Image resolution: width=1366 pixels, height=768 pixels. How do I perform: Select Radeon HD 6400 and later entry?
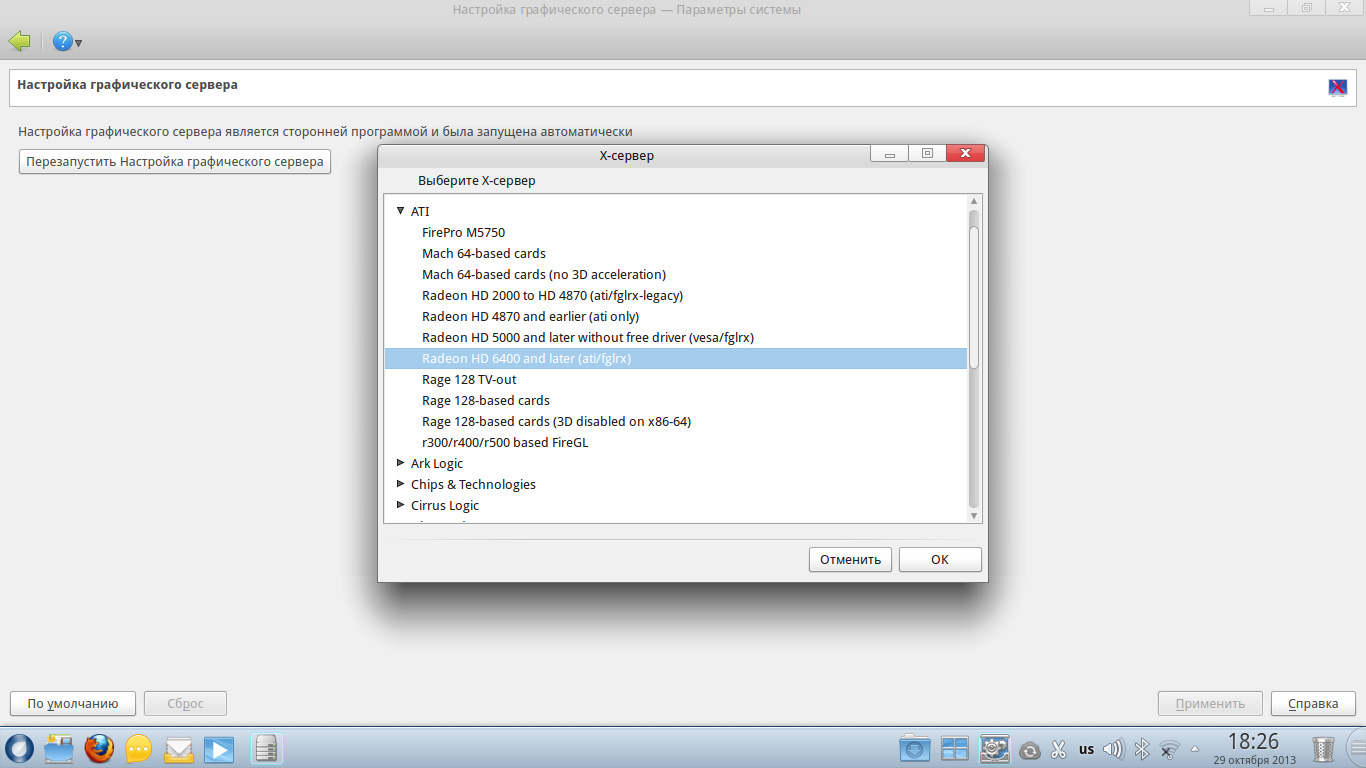point(676,358)
